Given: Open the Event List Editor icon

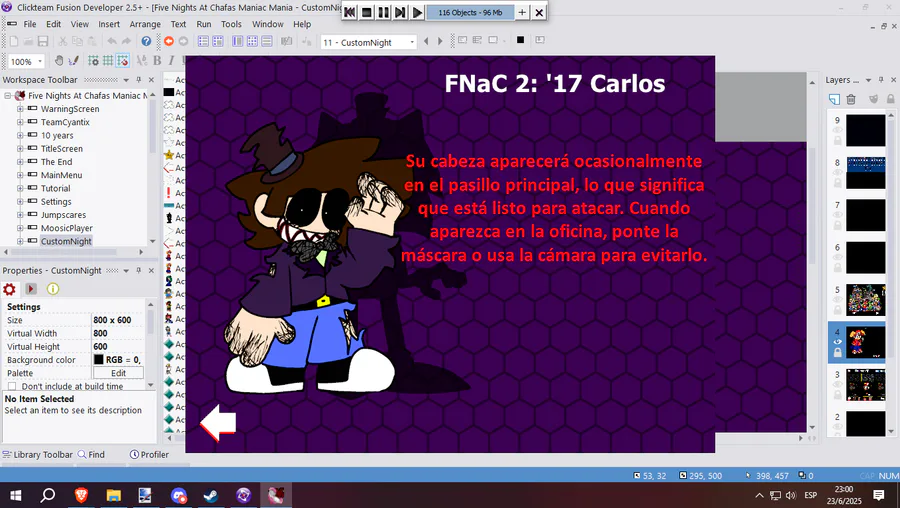Looking at the screenshot, I should point(267,41).
